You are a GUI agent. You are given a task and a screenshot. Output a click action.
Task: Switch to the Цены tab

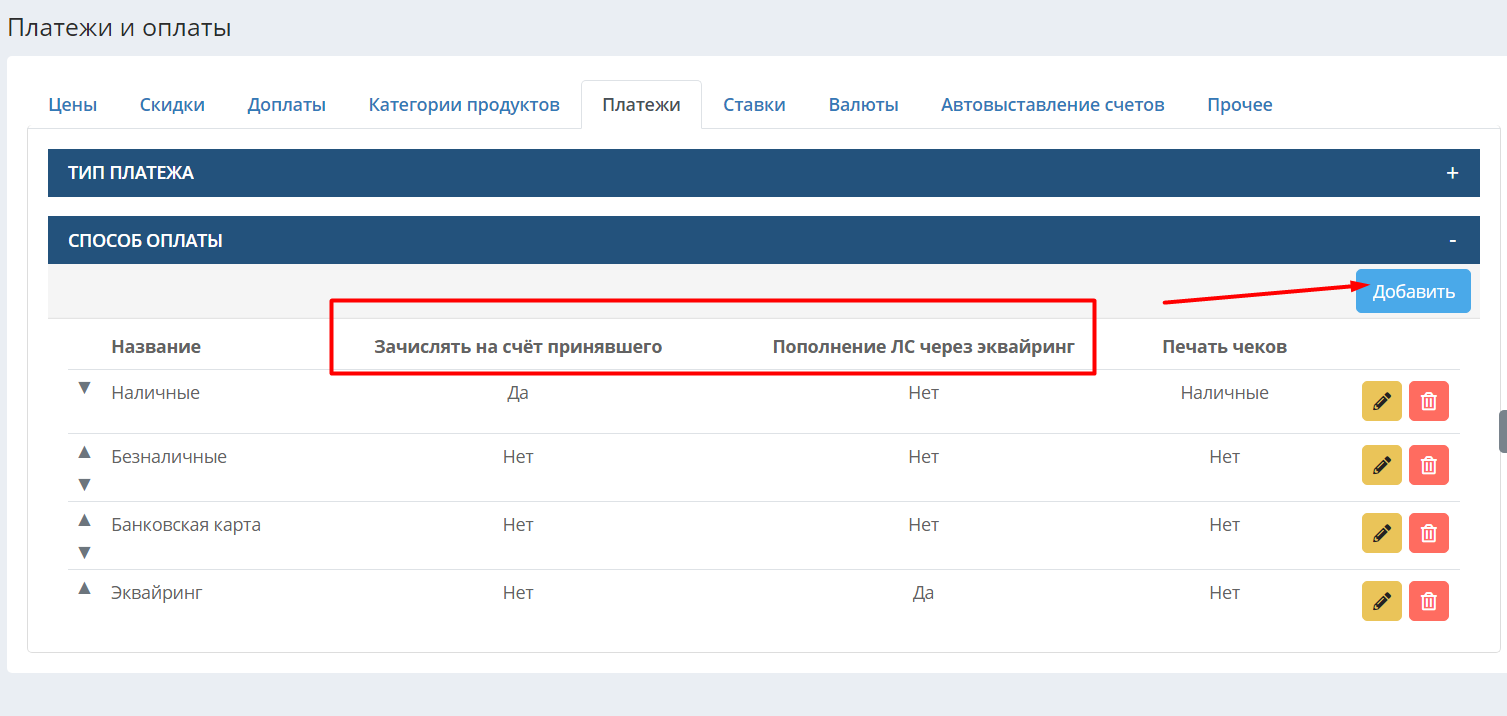point(73,104)
